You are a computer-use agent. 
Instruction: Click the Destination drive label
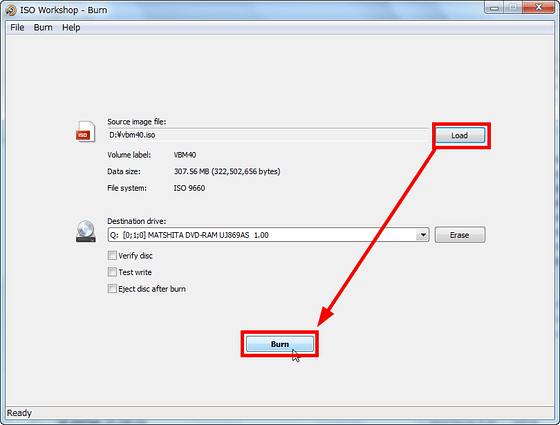(x=137, y=221)
